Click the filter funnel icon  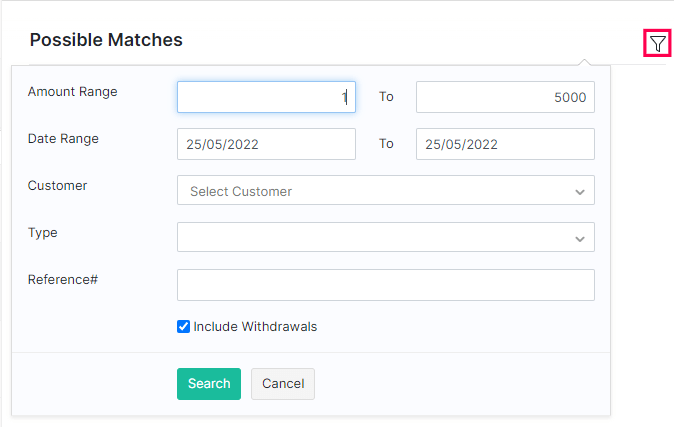(657, 43)
